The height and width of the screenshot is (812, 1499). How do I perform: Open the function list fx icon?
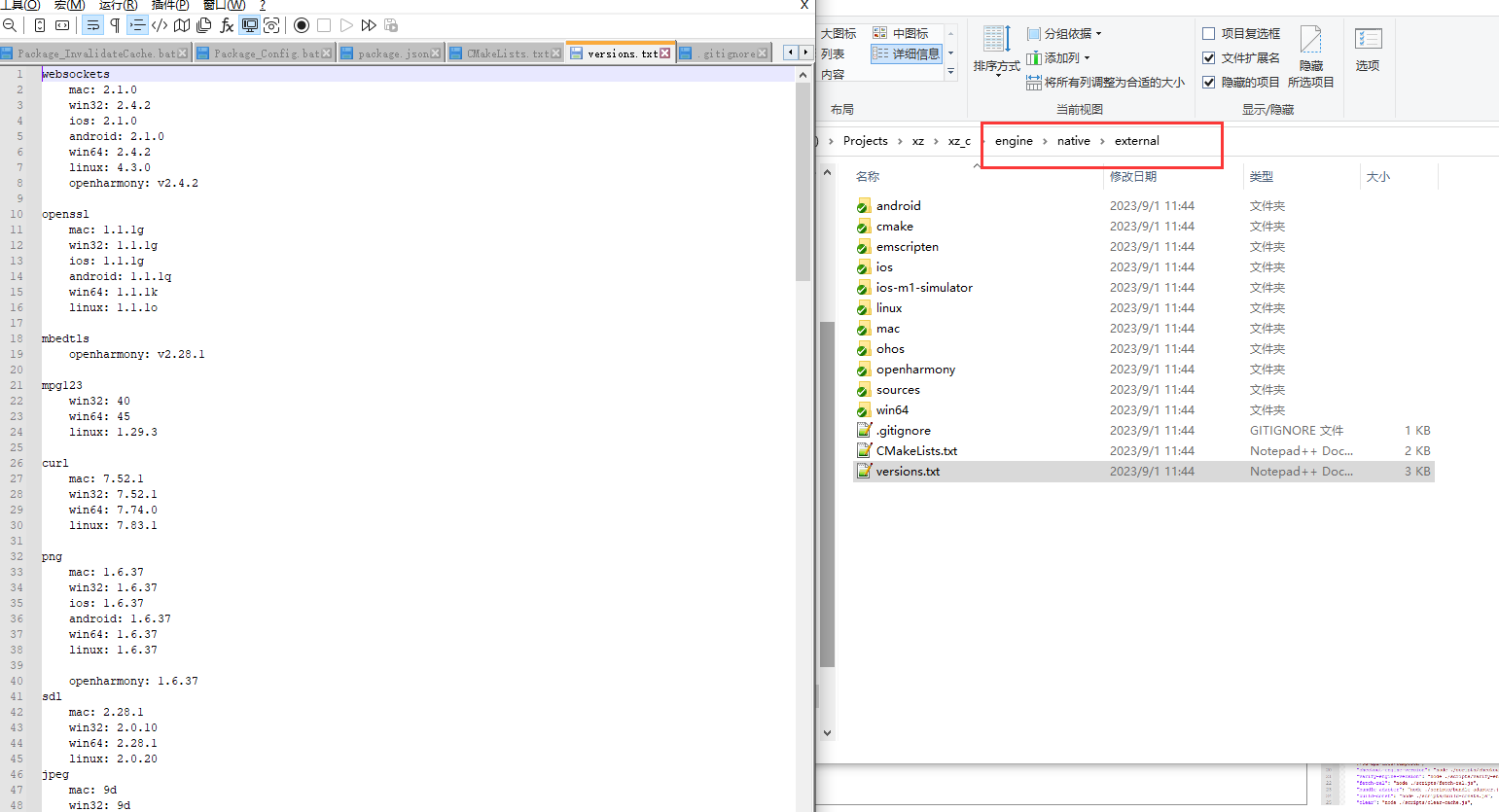pos(227,25)
